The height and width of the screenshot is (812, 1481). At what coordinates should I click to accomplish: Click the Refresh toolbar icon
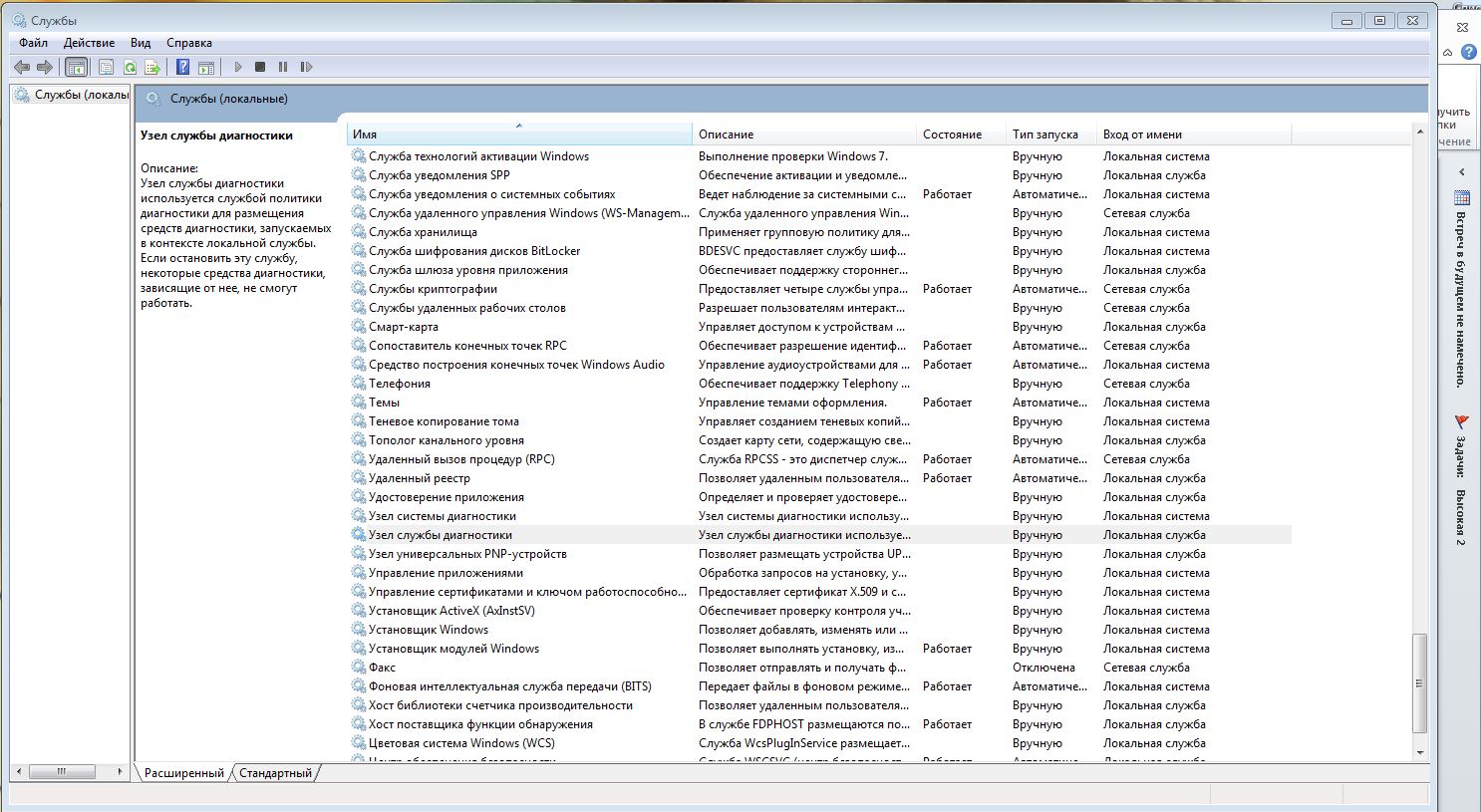pos(130,67)
